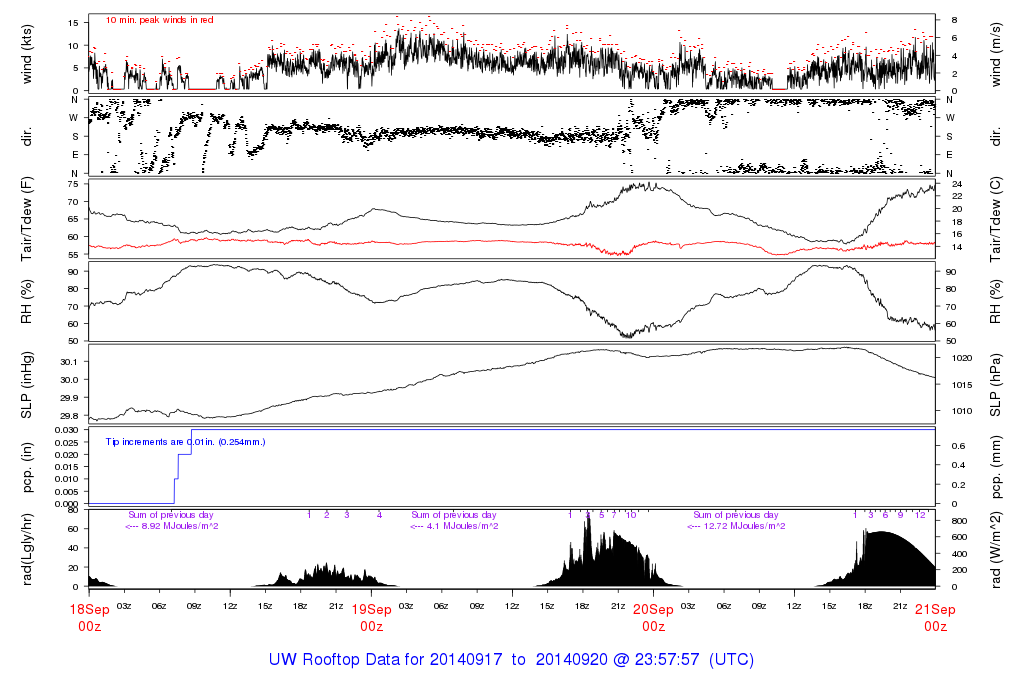Click the 19Sep 00z date label

[x=371, y=617]
